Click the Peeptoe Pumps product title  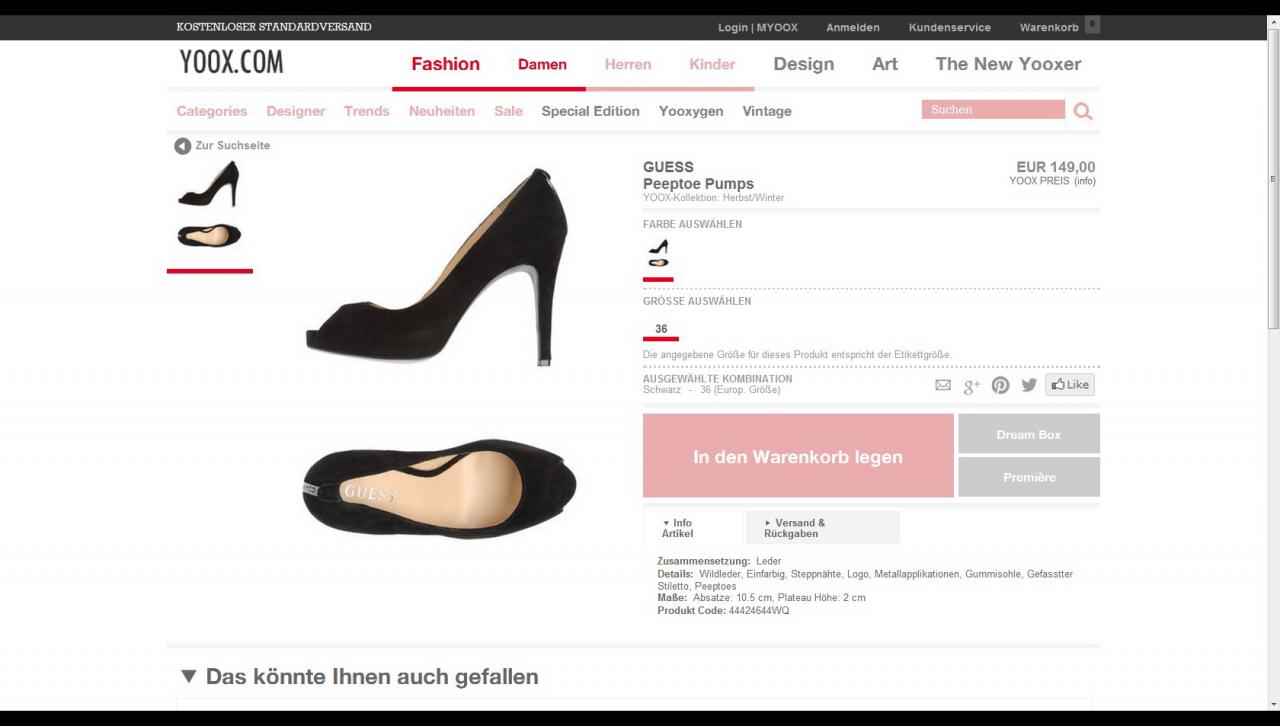tap(698, 184)
